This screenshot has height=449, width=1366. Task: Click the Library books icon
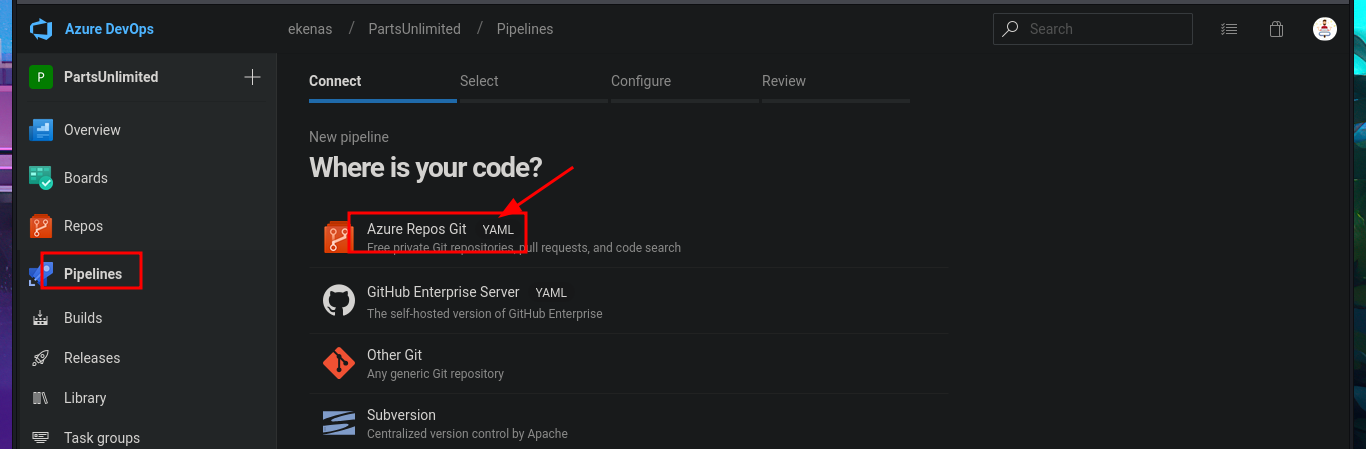(x=41, y=398)
